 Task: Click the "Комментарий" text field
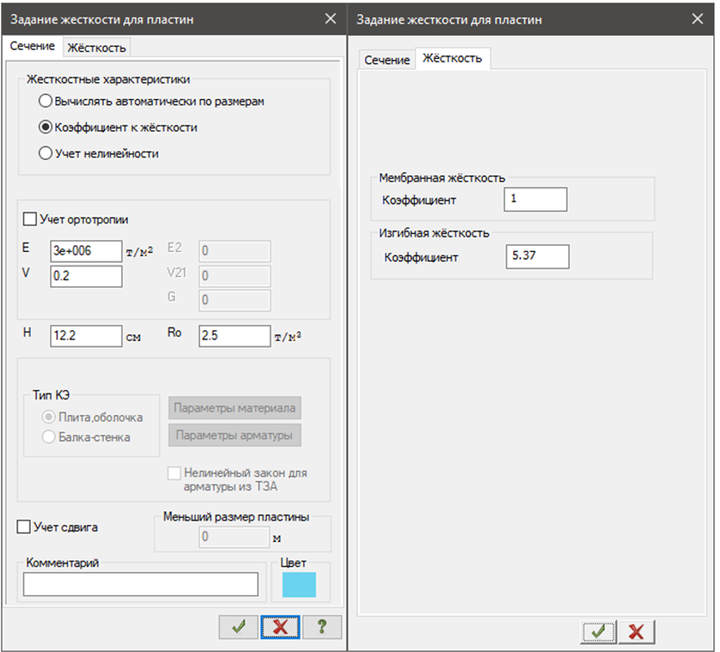point(140,584)
